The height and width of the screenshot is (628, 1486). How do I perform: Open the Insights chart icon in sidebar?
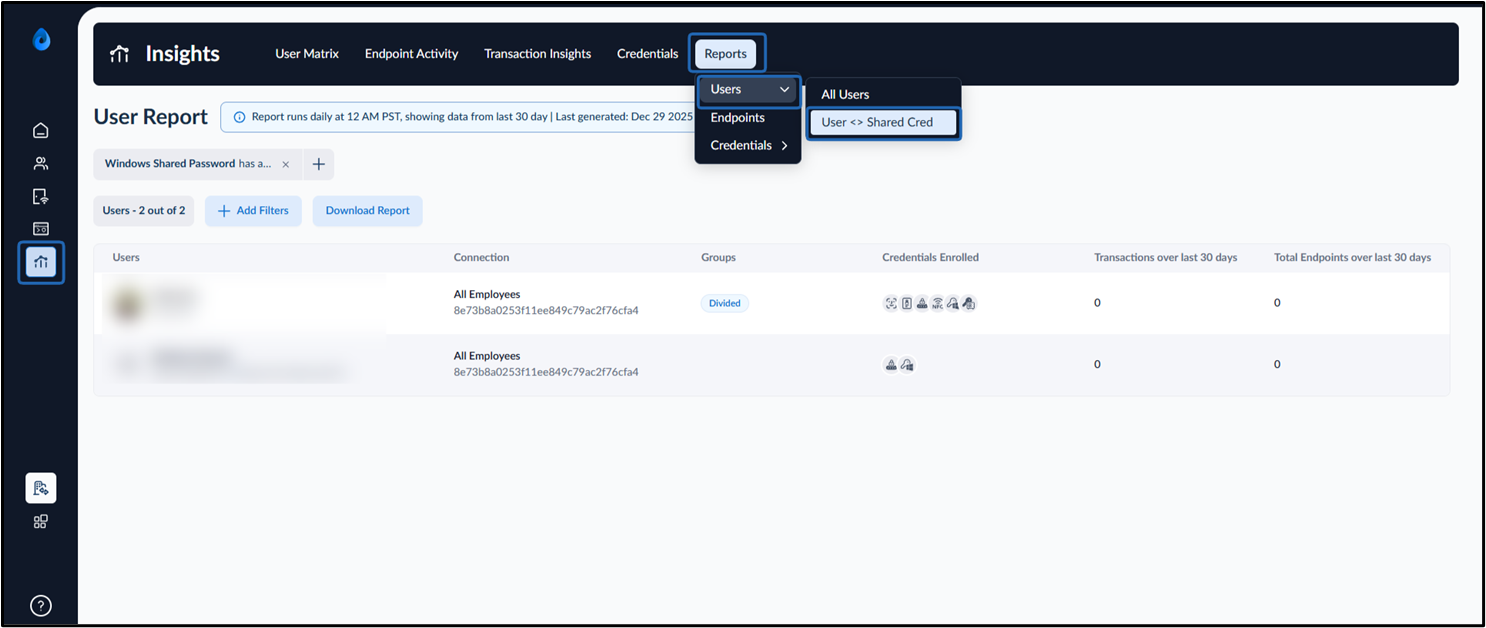41,262
